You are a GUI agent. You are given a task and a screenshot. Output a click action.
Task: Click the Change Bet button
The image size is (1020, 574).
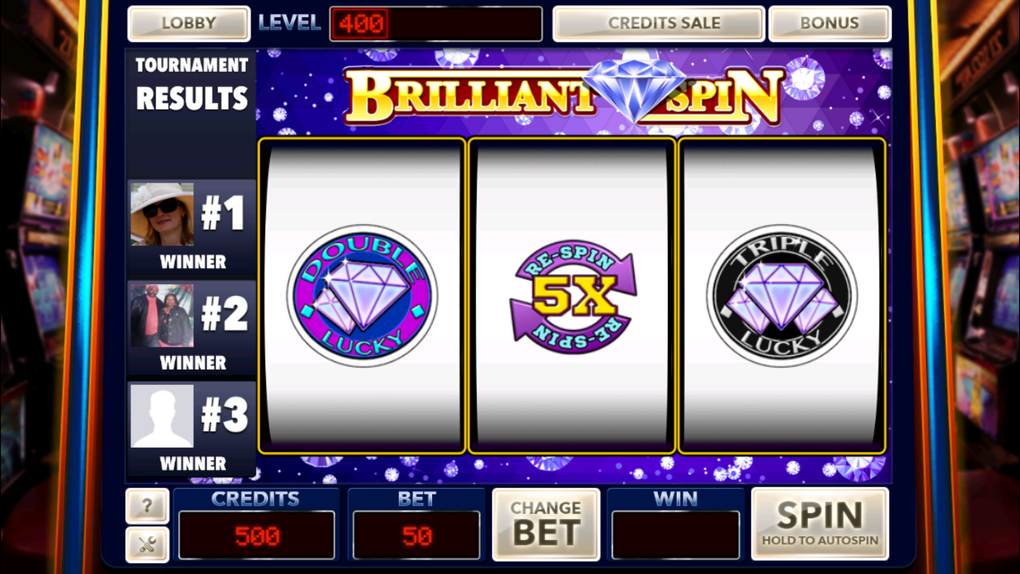coord(546,525)
